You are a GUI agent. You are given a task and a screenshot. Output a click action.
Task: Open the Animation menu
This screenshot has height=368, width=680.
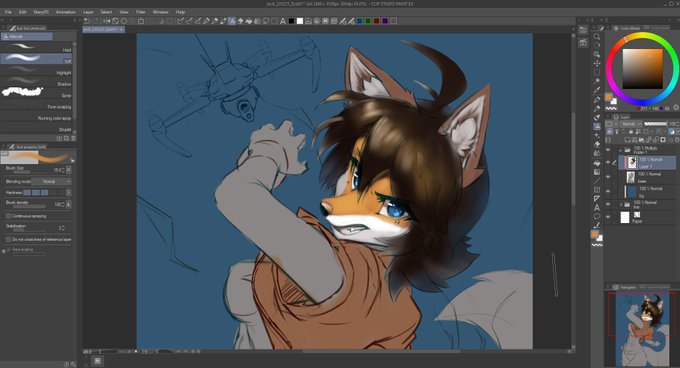(66, 12)
